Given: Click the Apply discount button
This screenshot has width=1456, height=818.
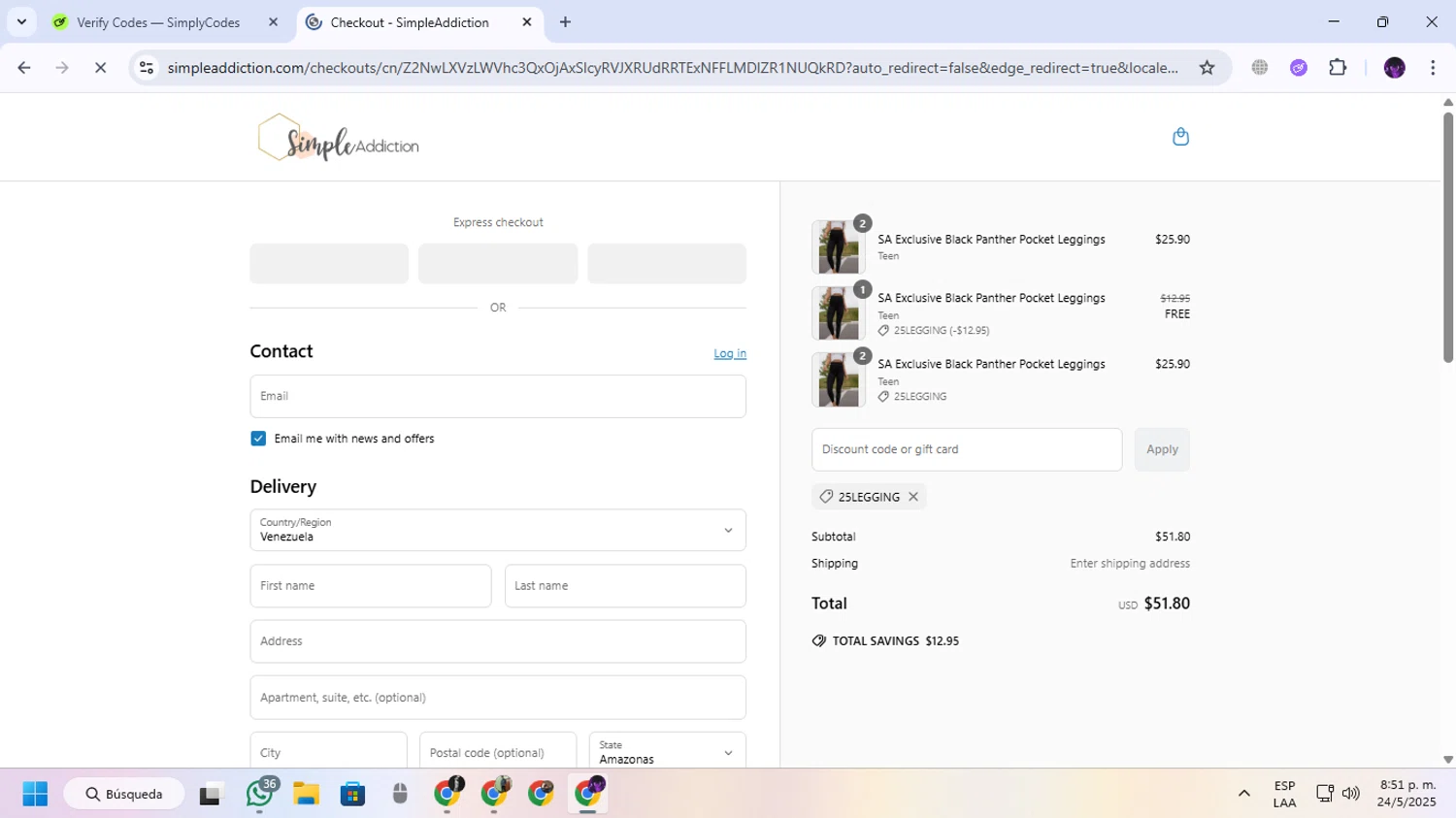Looking at the screenshot, I should tap(1162, 449).
